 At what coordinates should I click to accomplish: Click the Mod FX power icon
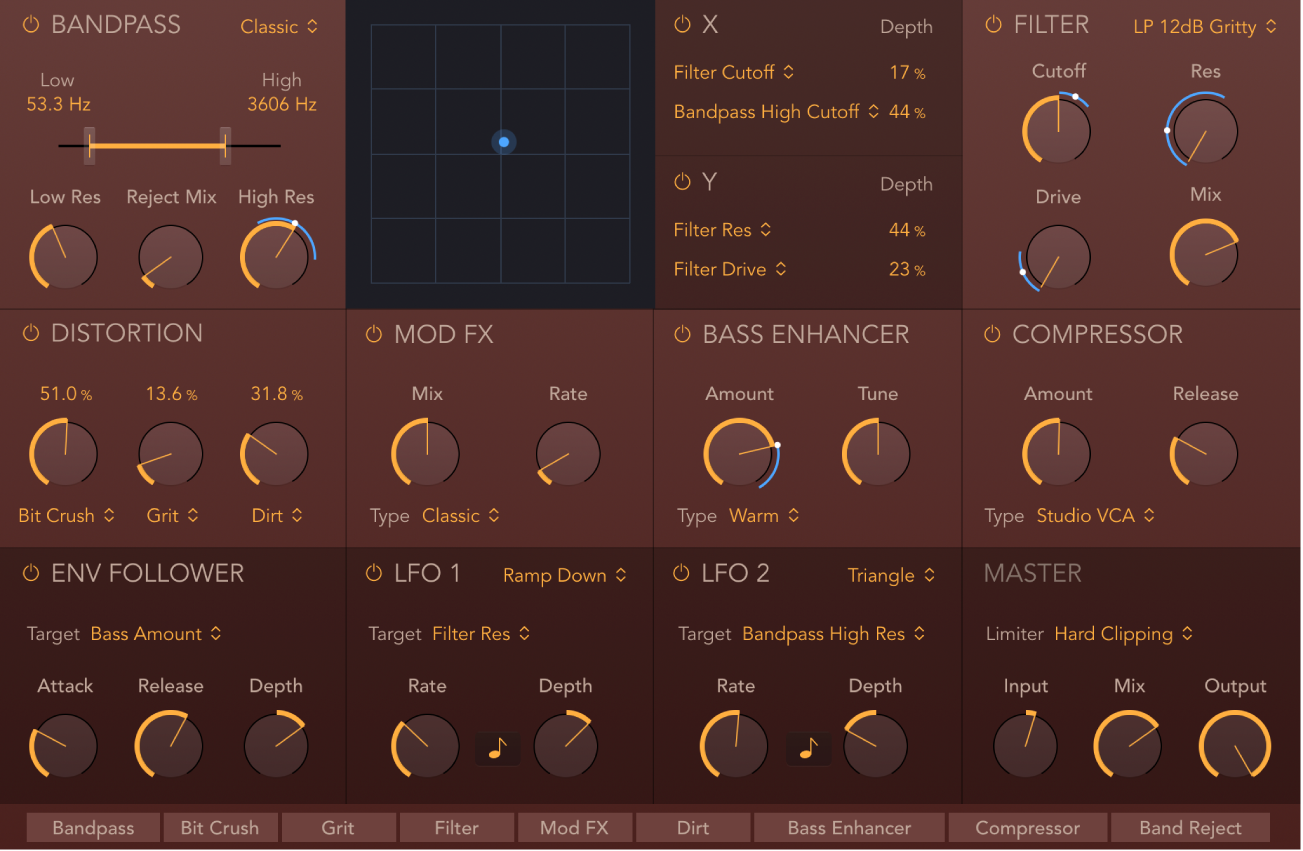coord(373,334)
